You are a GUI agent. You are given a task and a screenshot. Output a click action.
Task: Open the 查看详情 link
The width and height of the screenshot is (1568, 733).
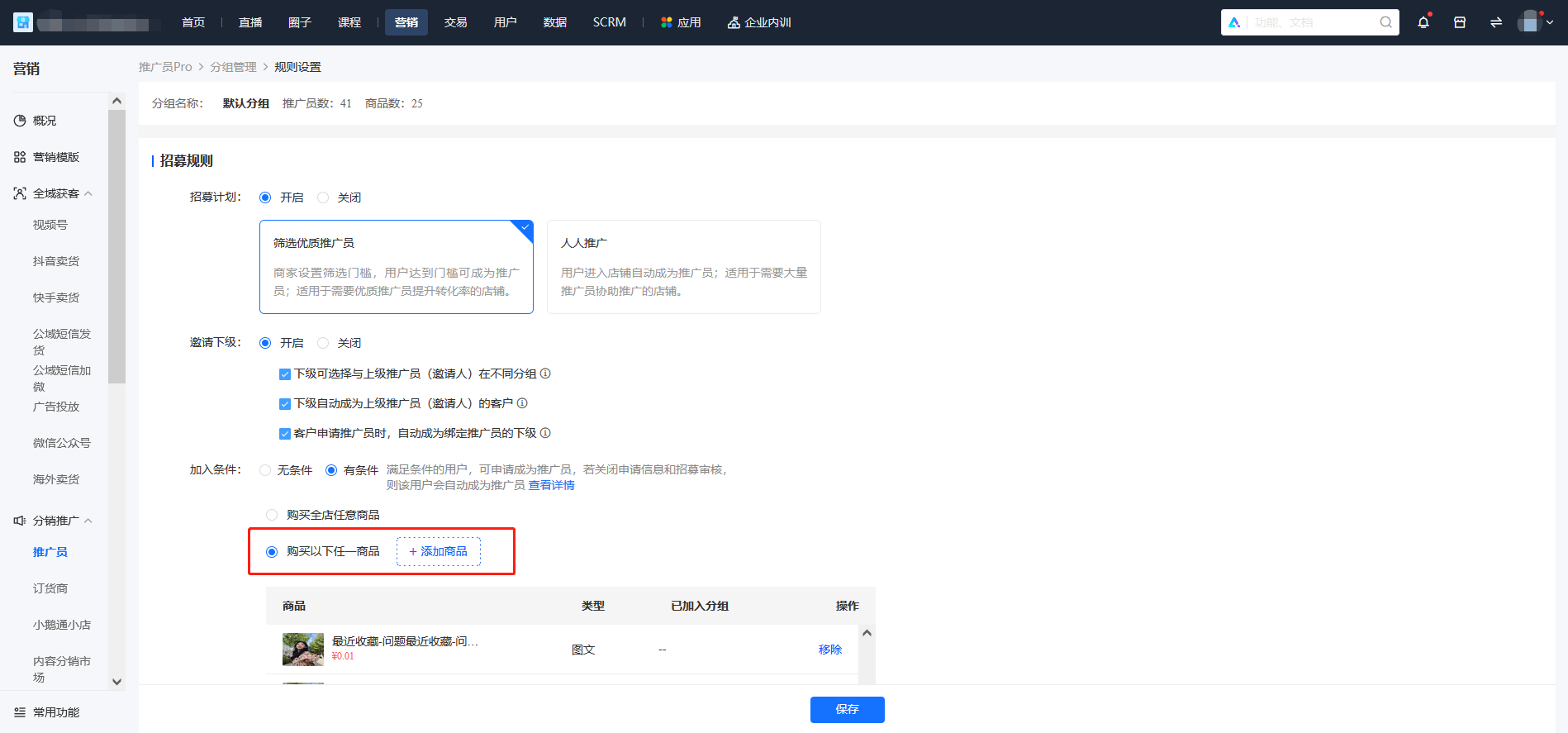click(552, 485)
